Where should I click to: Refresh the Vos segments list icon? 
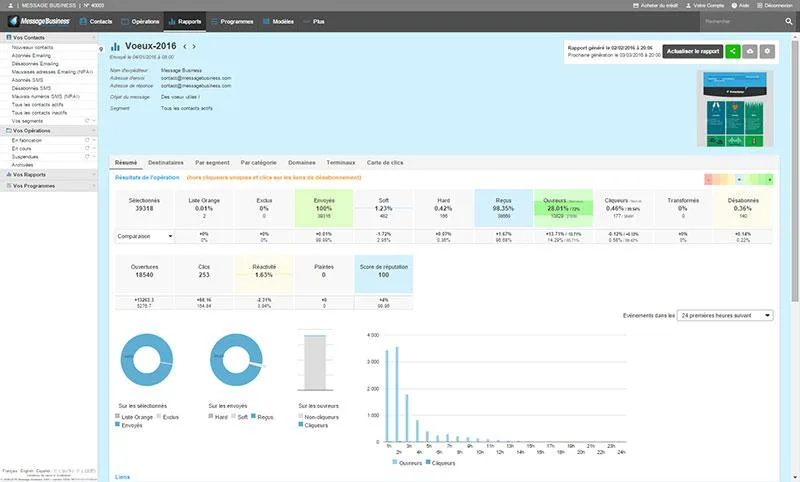click(87, 121)
